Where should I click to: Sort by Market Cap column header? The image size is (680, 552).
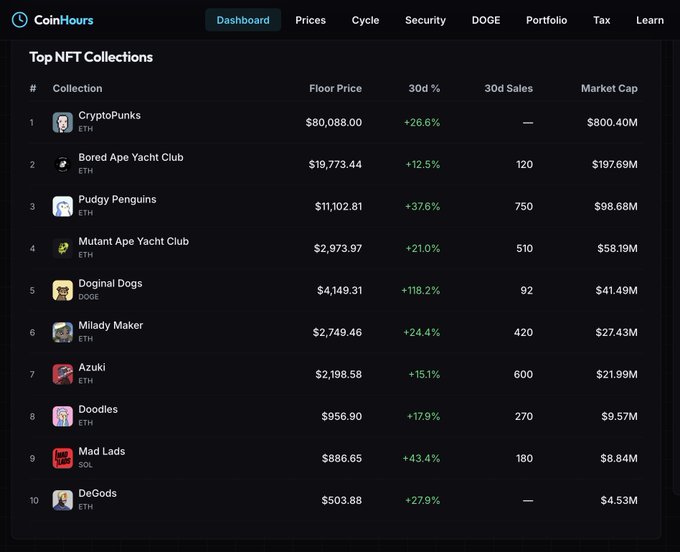coord(609,88)
